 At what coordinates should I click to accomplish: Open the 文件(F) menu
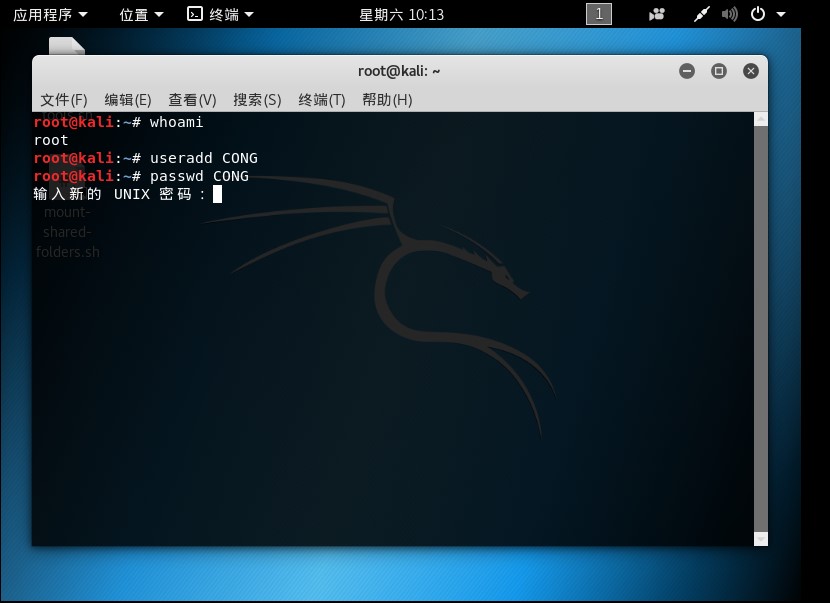click(64, 100)
